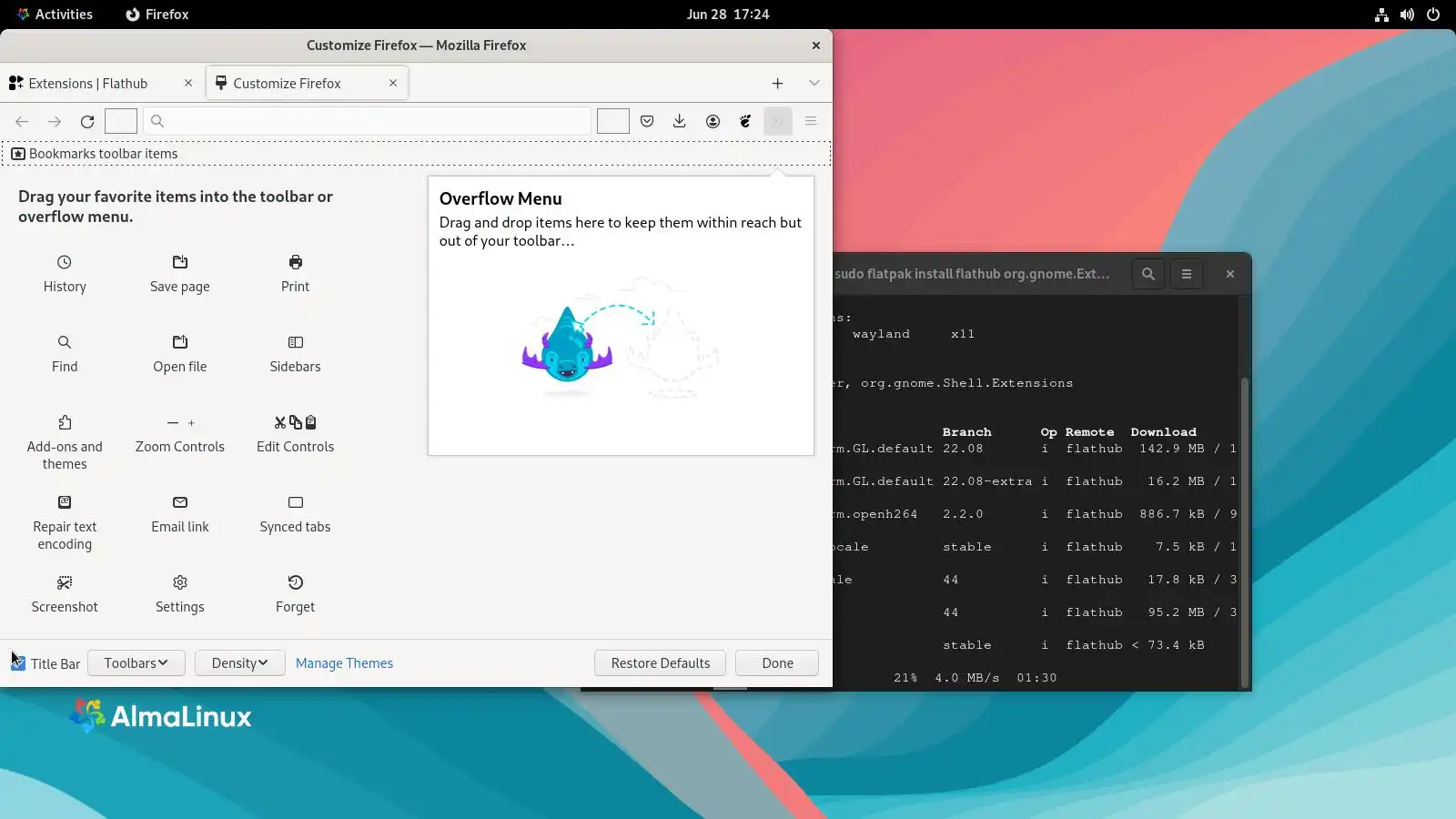Viewport: 1456px width, 819px height.
Task: Select the Synced tabs item
Action: [296, 514]
